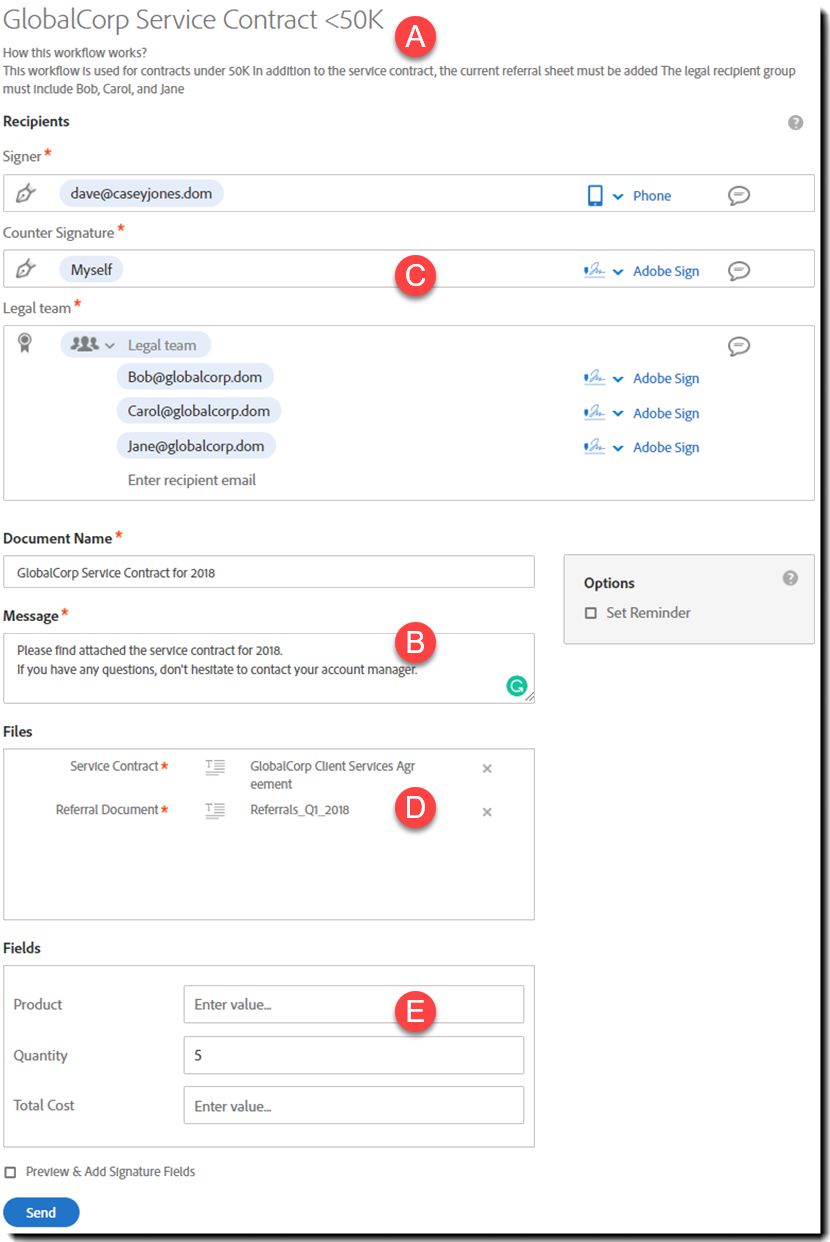Select the Jane@globalcorp.dom recipient chip

[x=196, y=446]
